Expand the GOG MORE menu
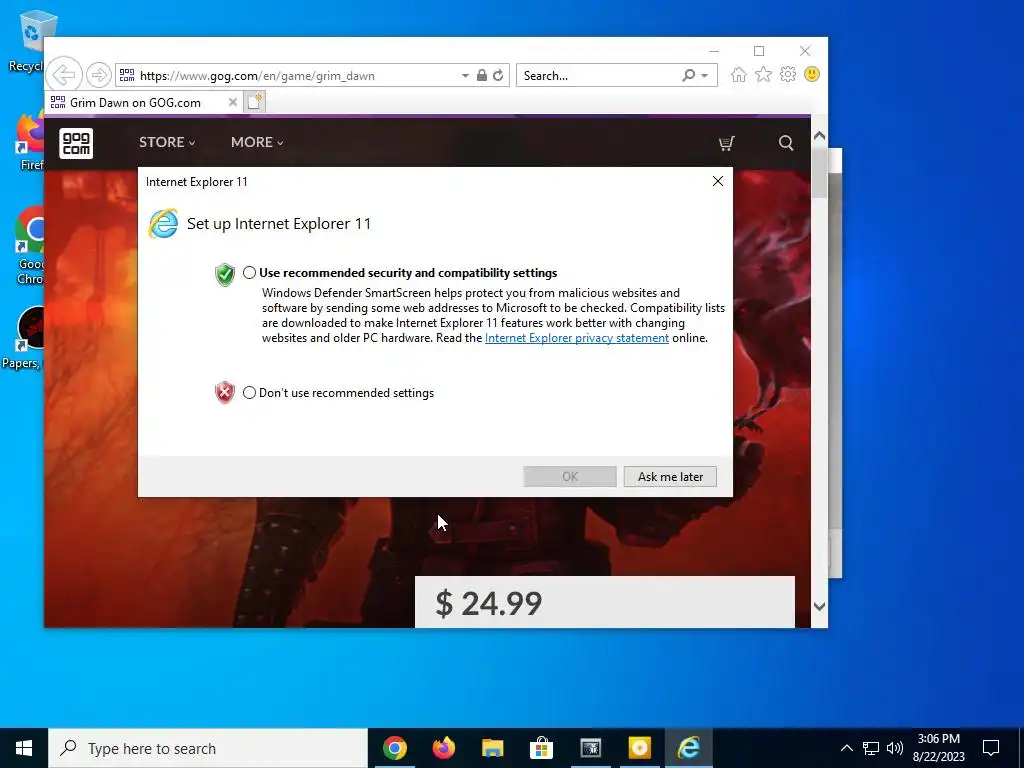 pyautogui.click(x=257, y=142)
